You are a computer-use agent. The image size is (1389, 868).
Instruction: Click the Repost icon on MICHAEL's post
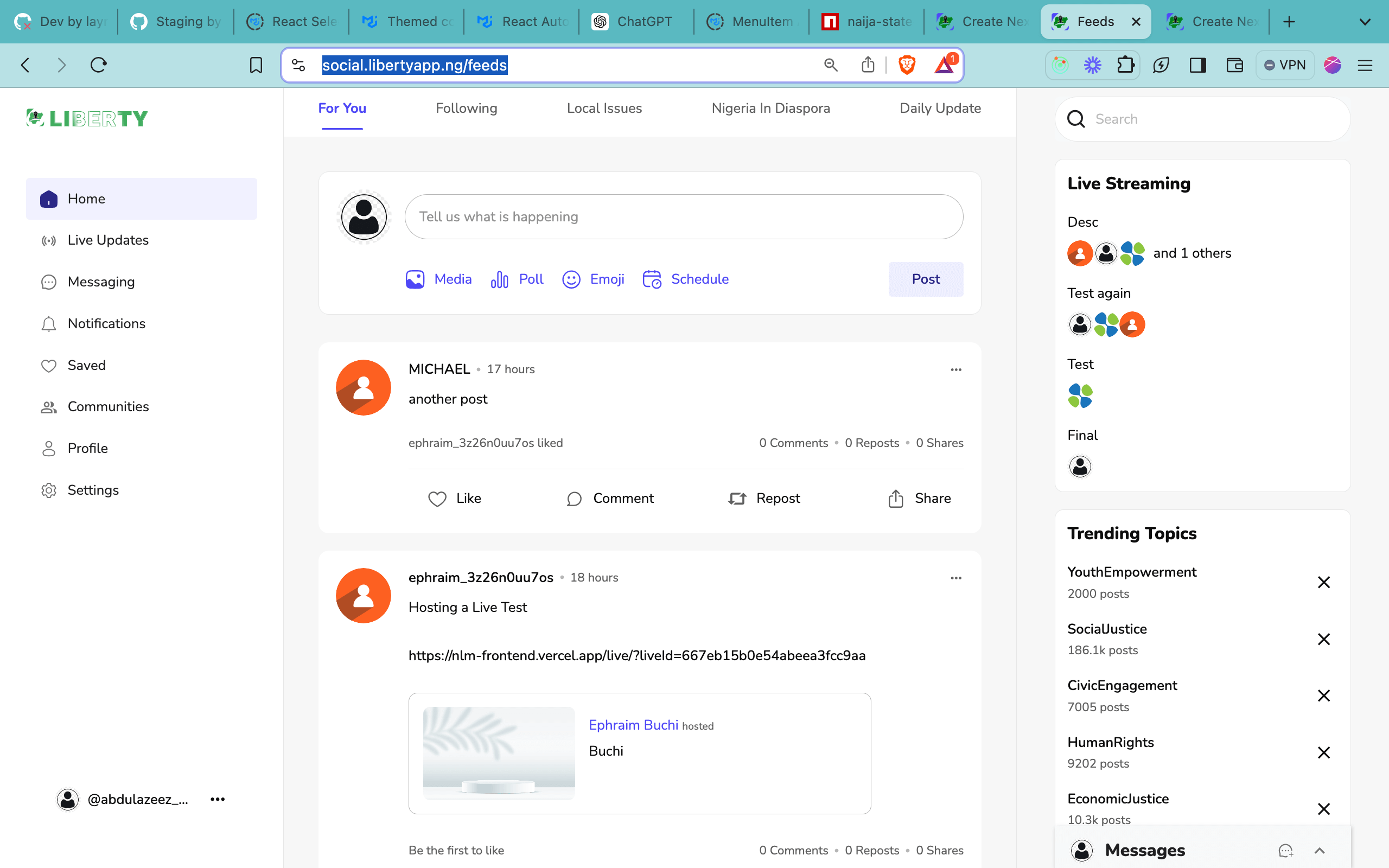click(x=737, y=499)
